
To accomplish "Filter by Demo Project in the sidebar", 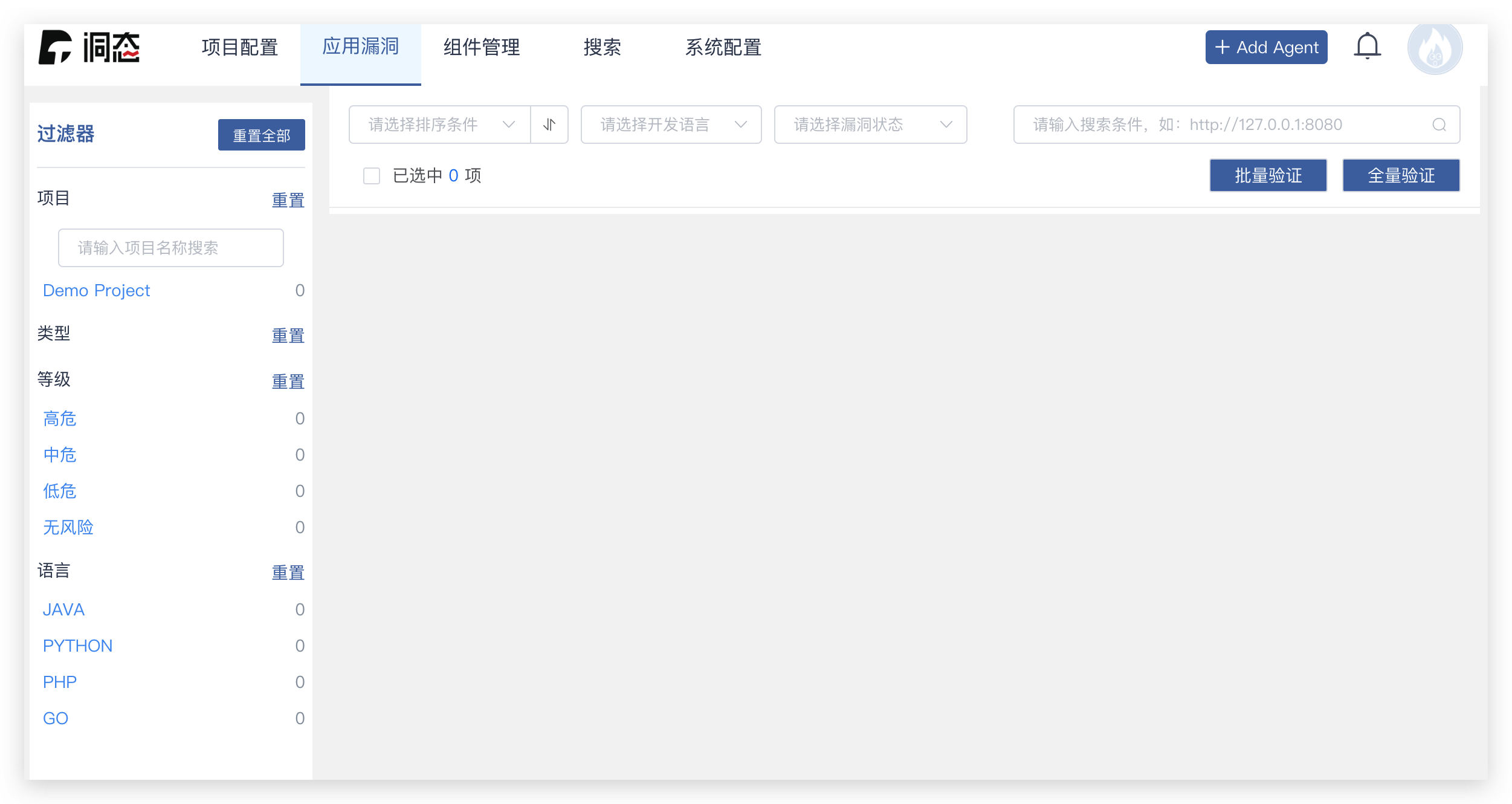I will pyautogui.click(x=96, y=290).
